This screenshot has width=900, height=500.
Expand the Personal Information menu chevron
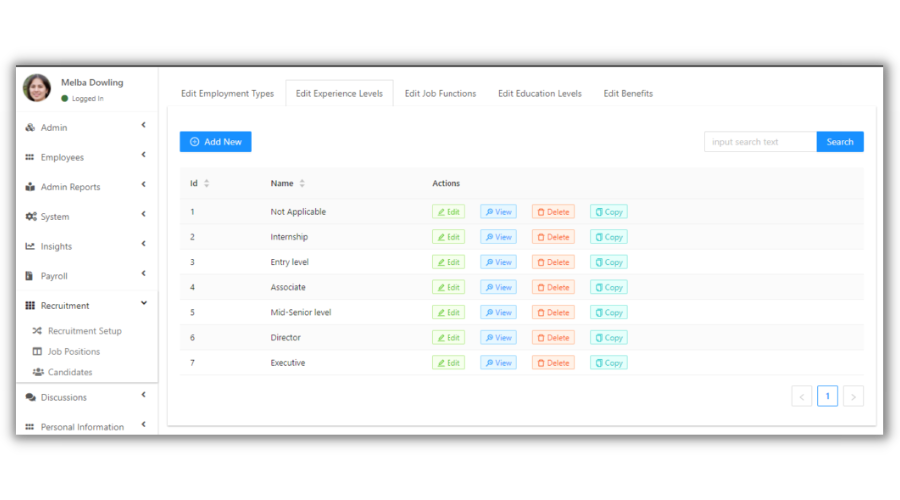[x=143, y=425]
